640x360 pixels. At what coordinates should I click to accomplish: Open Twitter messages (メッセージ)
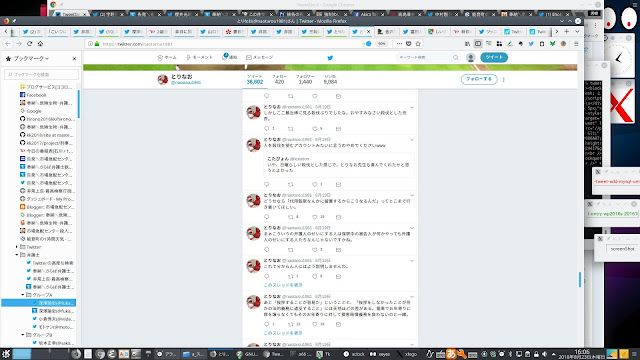pos(260,58)
